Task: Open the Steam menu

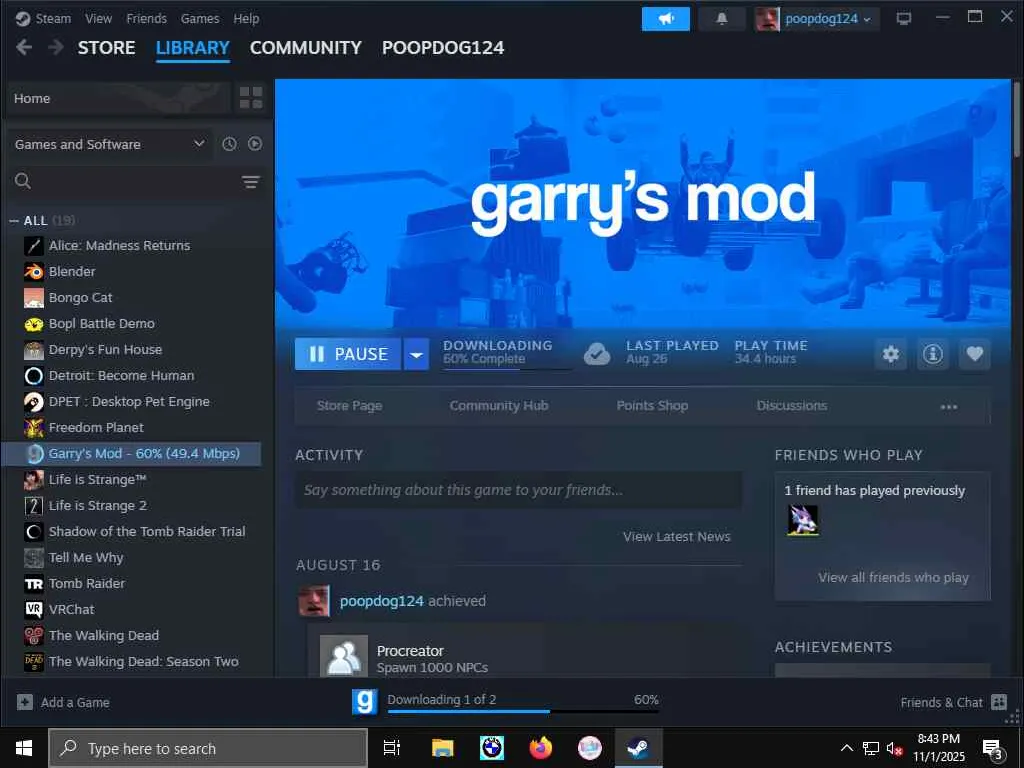Action: click(x=53, y=18)
